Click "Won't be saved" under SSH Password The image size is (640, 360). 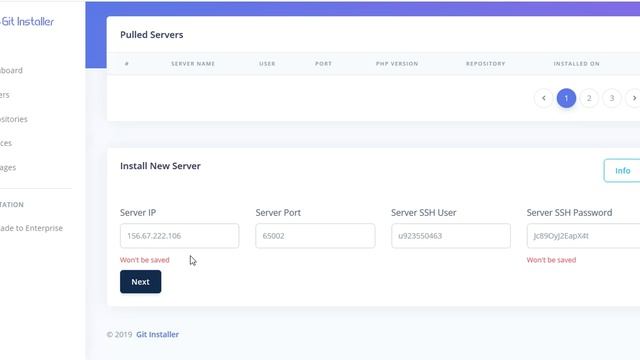[551, 260]
